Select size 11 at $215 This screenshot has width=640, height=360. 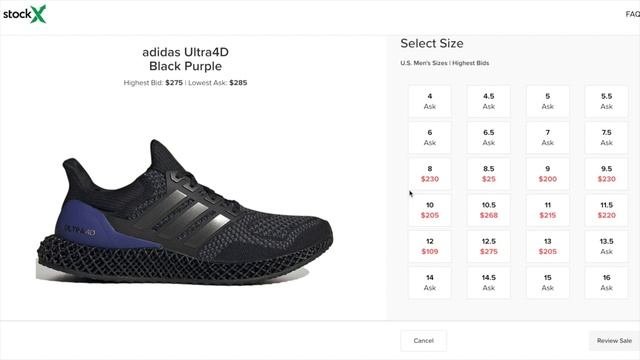tap(548, 210)
